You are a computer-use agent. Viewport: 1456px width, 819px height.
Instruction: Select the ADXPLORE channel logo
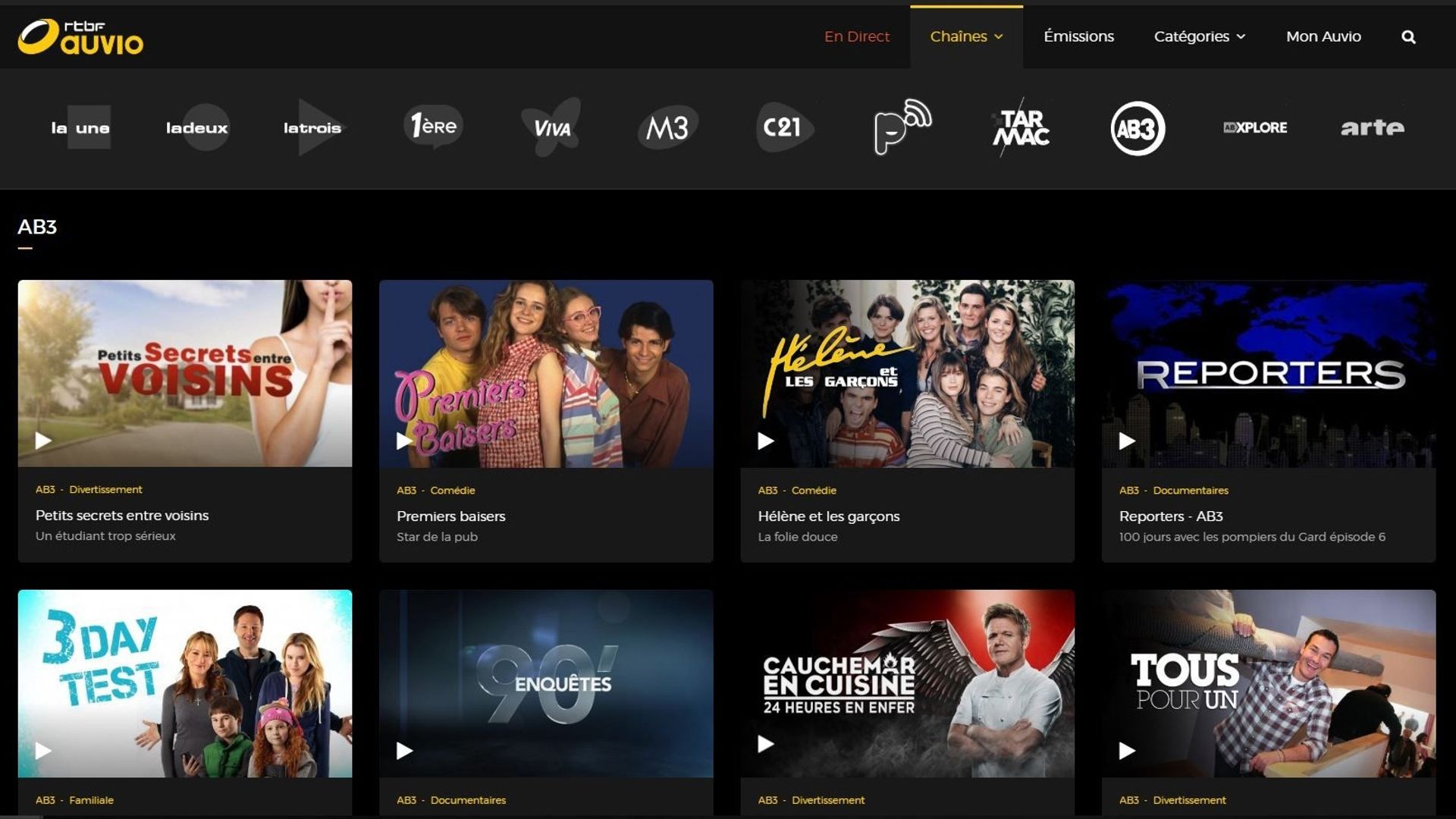pyautogui.click(x=1254, y=127)
